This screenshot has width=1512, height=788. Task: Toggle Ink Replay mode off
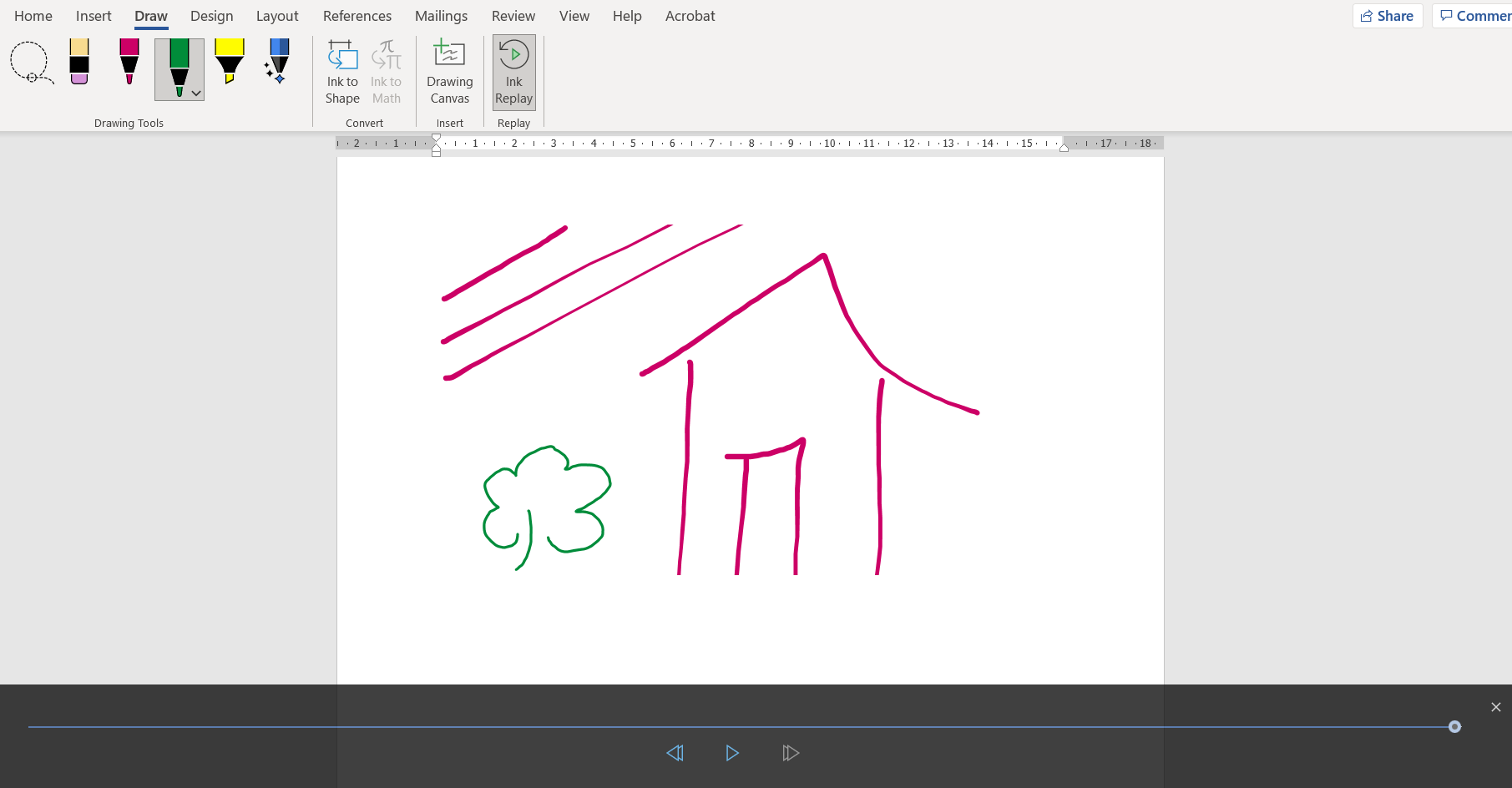point(513,71)
